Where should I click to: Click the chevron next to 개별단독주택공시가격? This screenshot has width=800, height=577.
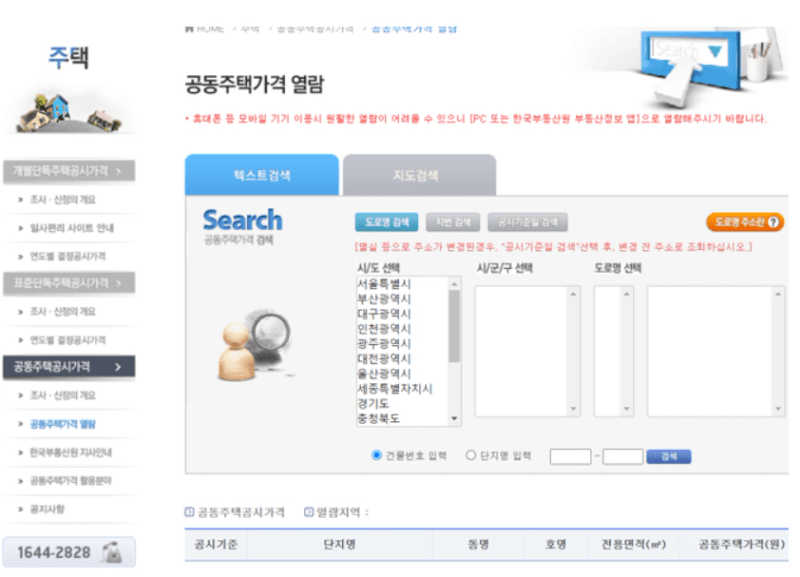tap(118, 171)
